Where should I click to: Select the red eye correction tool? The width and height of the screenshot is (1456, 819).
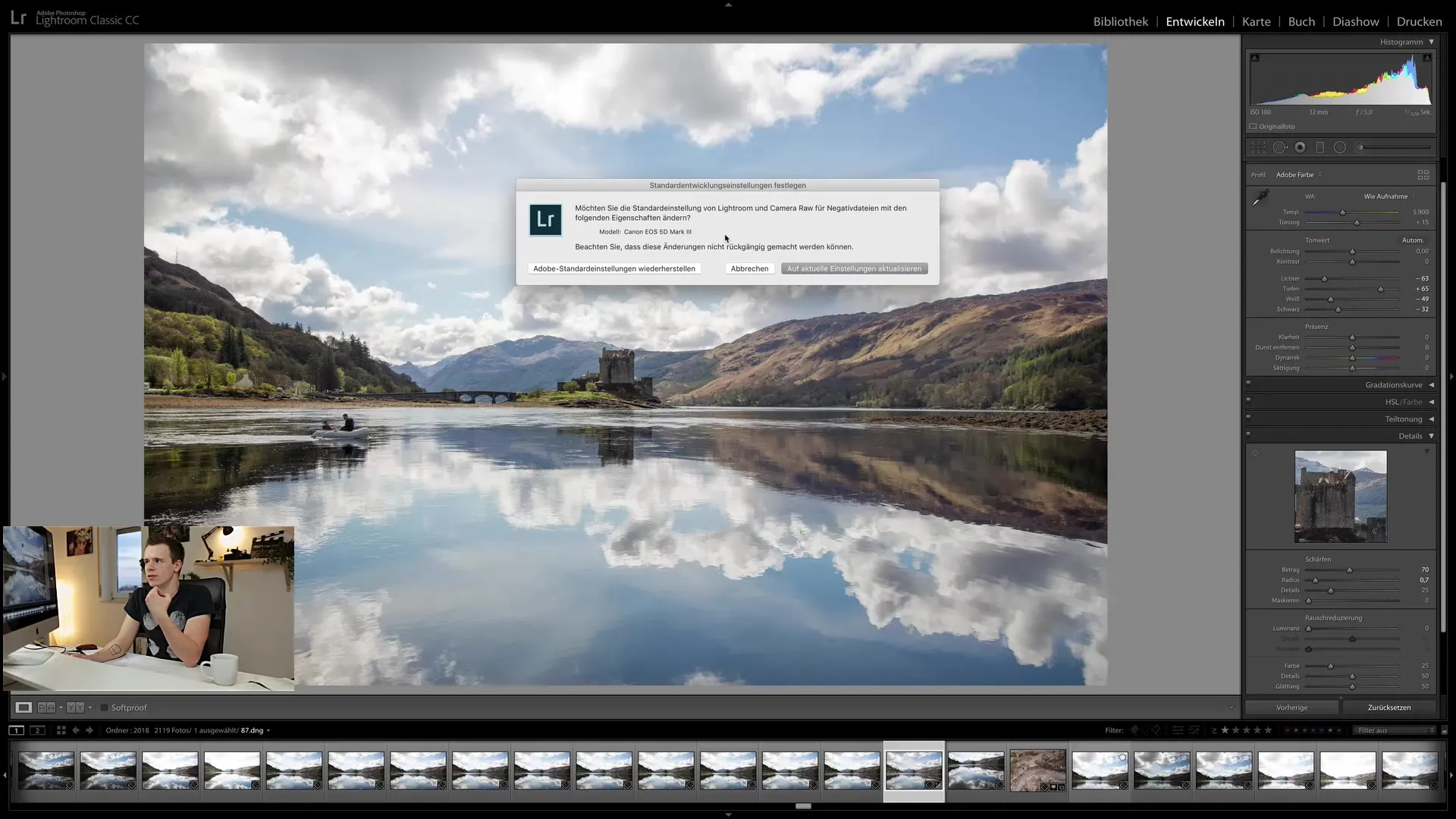coord(1300,148)
